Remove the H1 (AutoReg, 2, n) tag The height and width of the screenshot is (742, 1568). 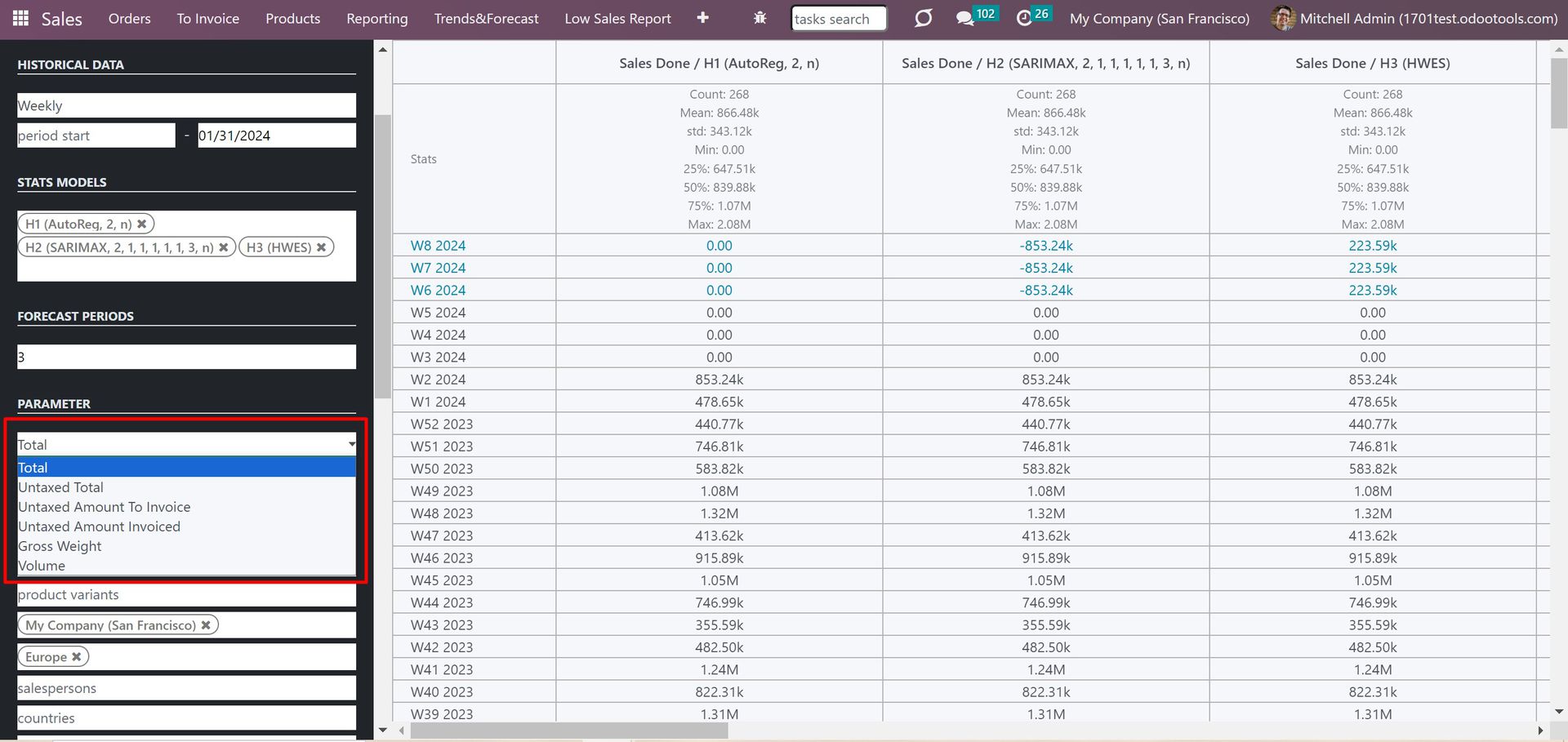pos(142,224)
